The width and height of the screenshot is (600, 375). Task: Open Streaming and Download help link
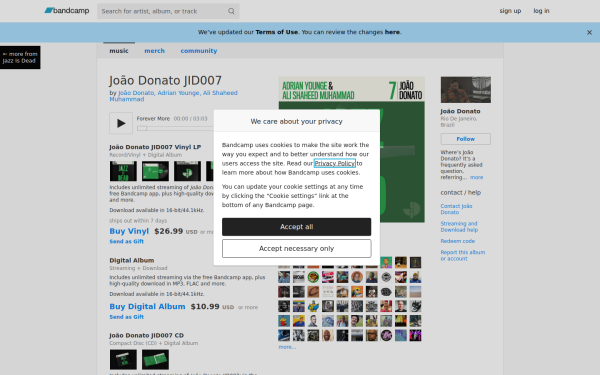[x=459, y=227]
